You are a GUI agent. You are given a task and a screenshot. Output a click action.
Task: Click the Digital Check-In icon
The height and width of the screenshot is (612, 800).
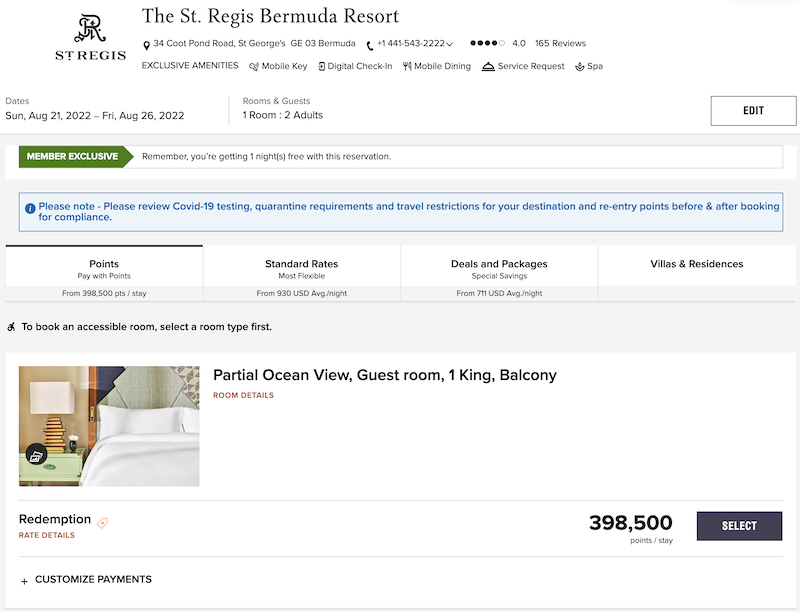pyautogui.click(x=321, y=66)
